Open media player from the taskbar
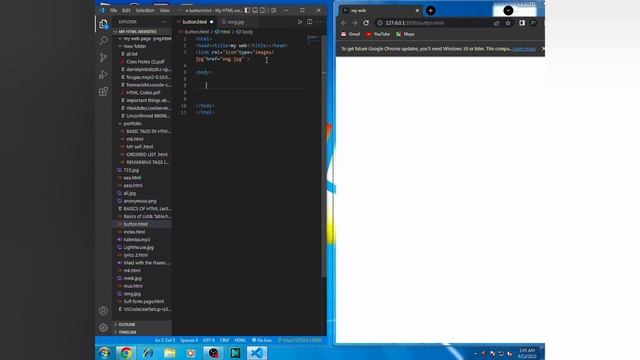The image size is (640, 360). tap(191, 353)
